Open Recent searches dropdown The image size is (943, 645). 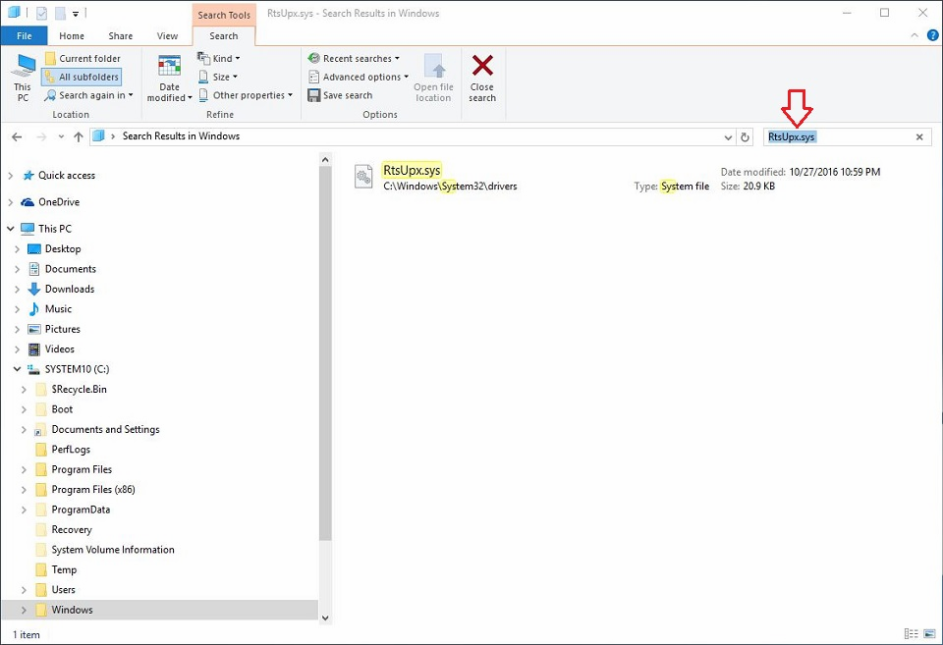(x=354, y=58)
